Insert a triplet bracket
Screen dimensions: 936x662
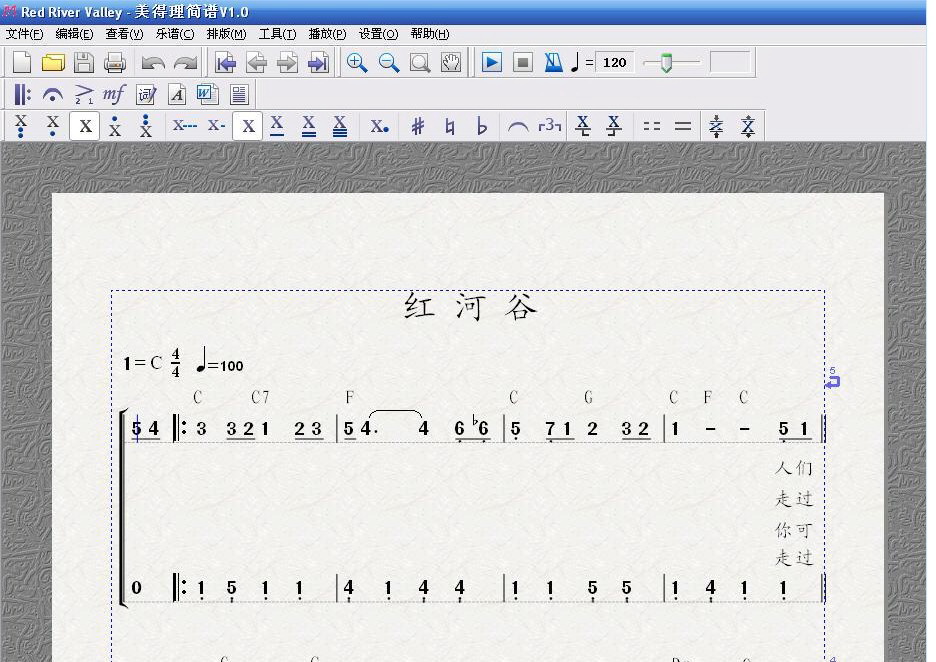(549, 126)
